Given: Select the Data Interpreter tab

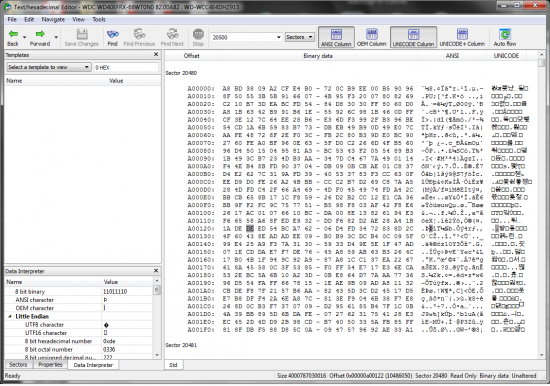Looking at the screenshot, I should (93, 365).
